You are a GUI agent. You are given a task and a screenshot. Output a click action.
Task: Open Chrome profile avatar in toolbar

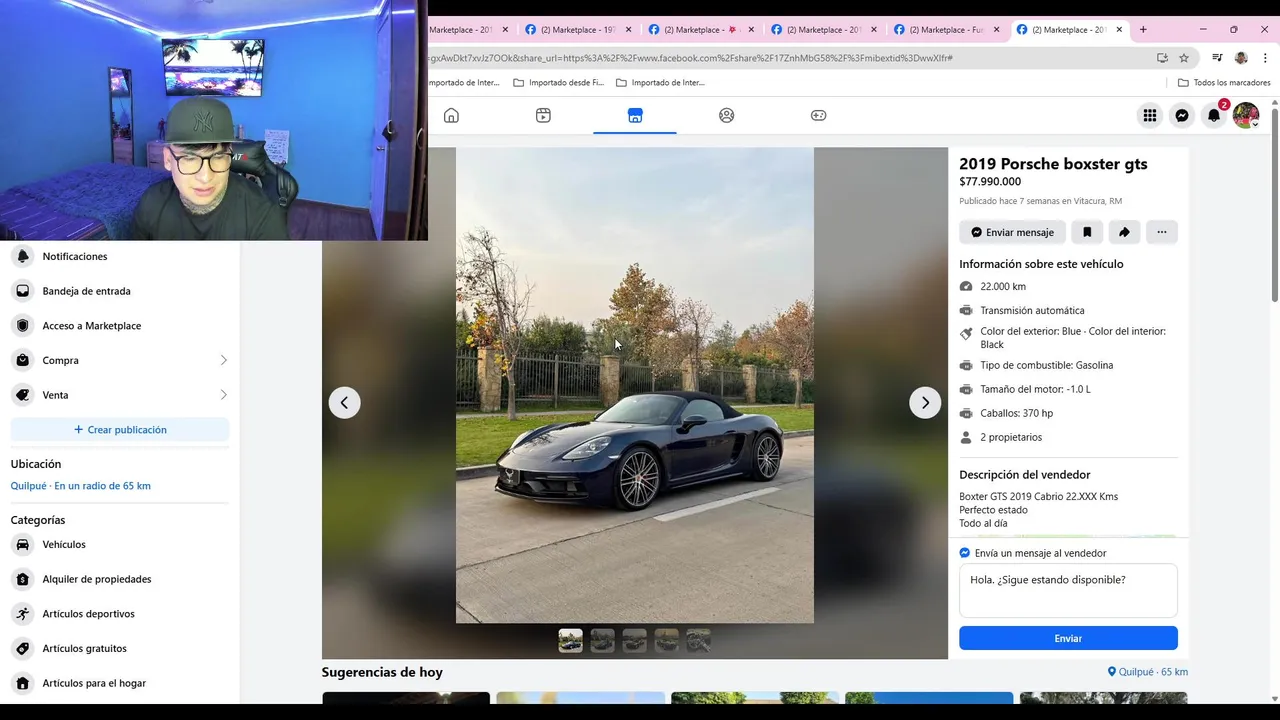coord(1241,58)
